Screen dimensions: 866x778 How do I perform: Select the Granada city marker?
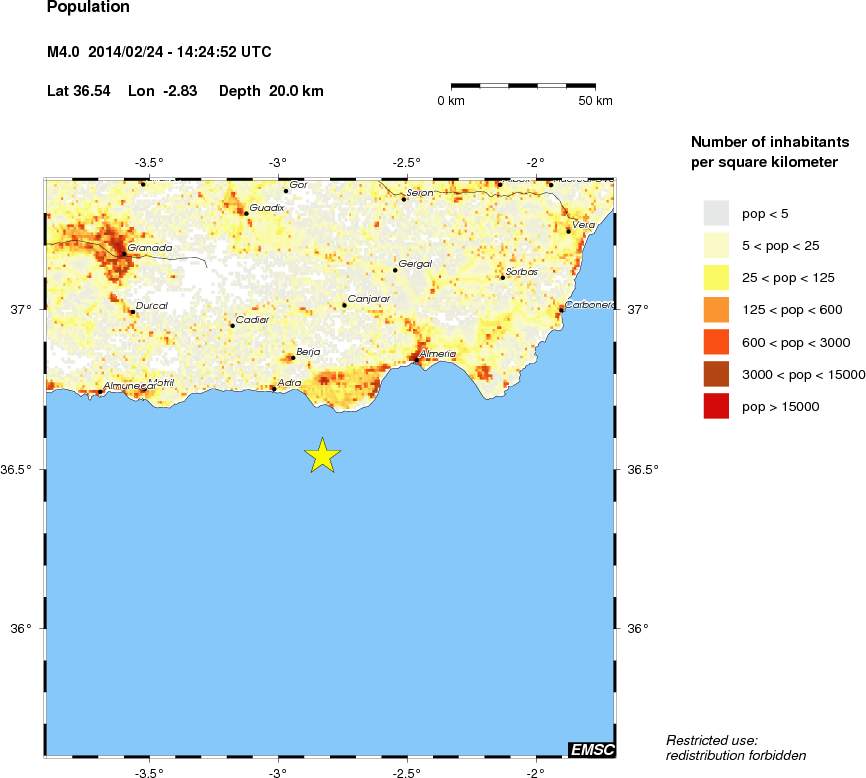click(125, 255)
